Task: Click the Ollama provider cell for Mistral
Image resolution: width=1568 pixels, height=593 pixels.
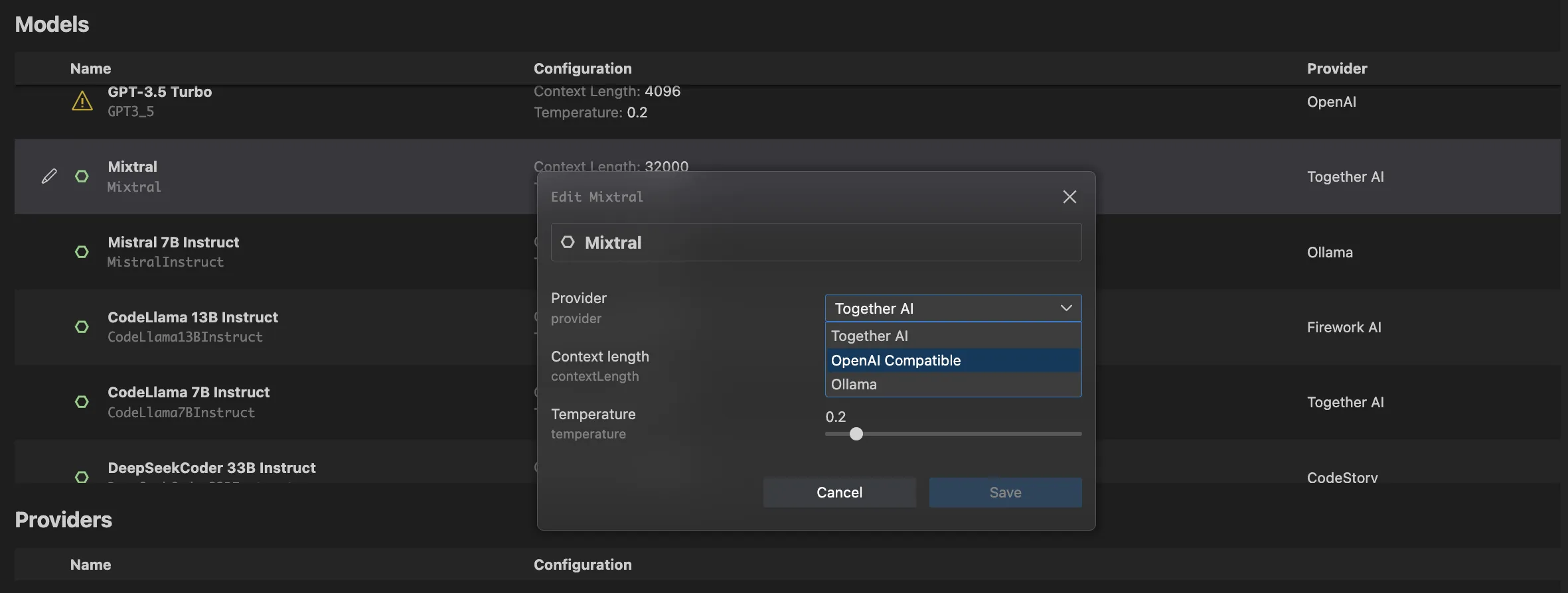Action: [1330, 252]
